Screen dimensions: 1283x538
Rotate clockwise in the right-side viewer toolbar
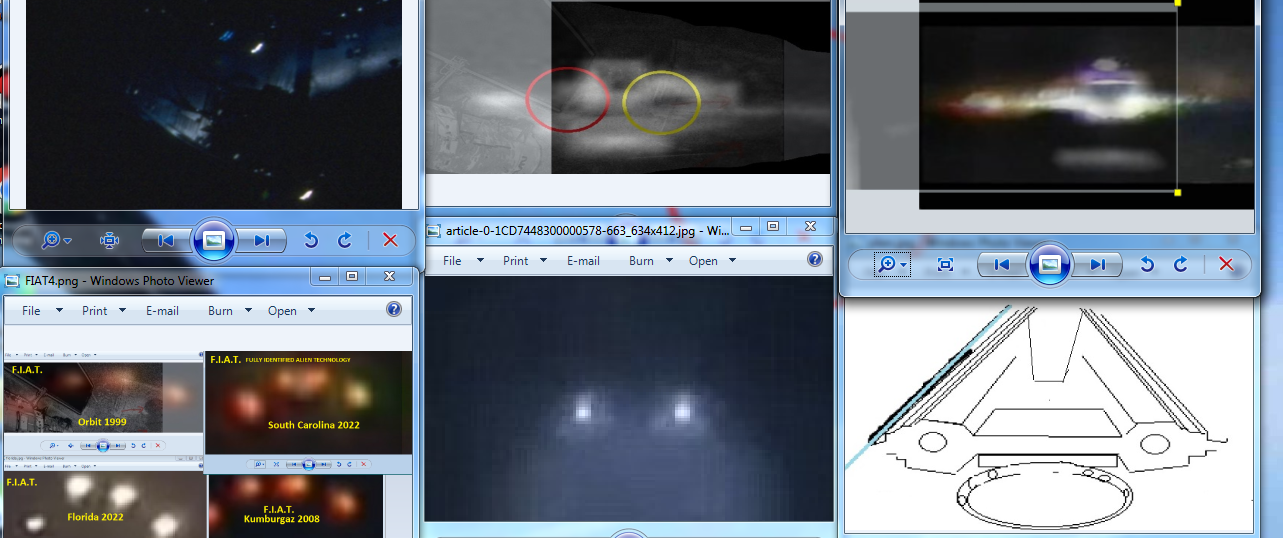(1180, 265)
